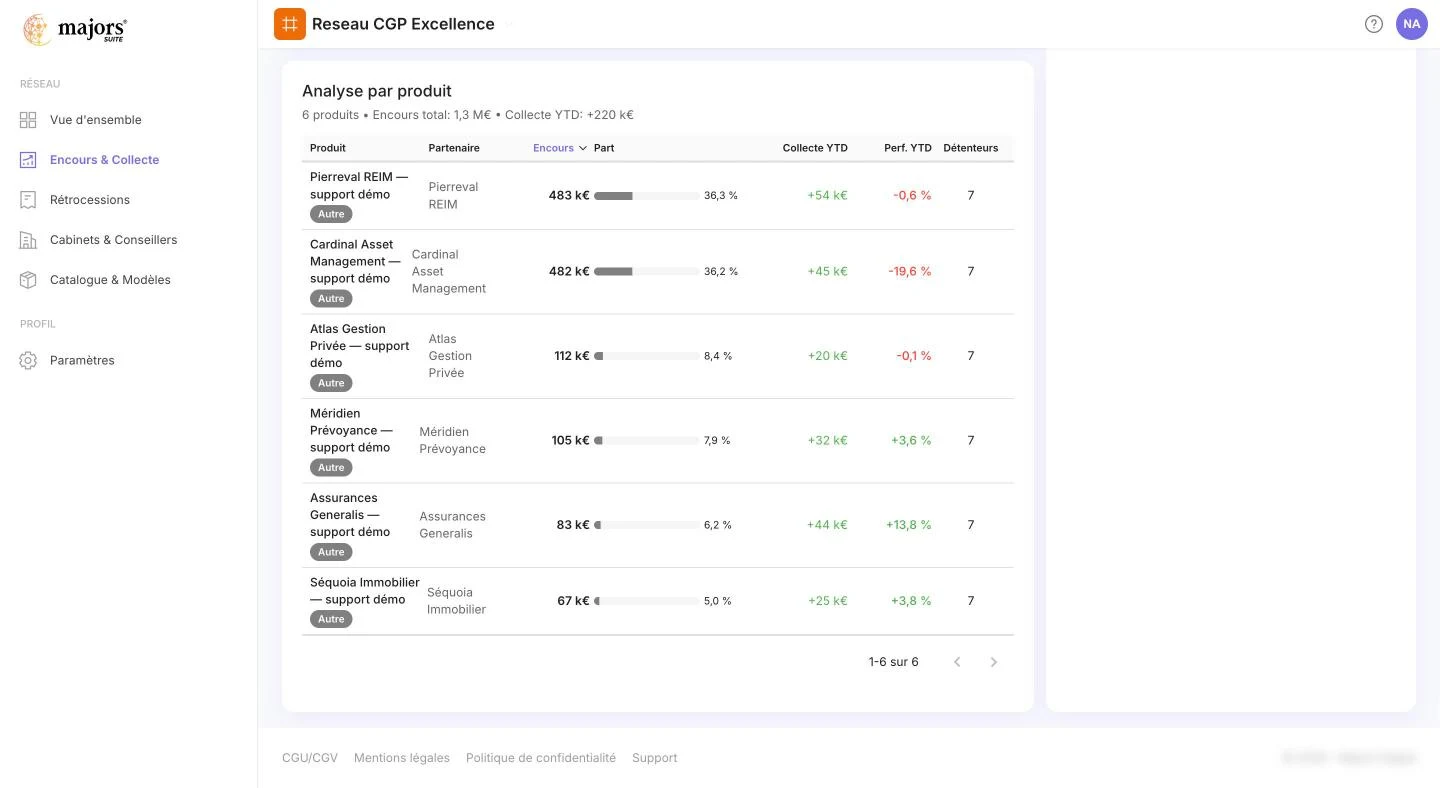Click Méridien Prévoyance — support démo product
The height and width of the screenshot is (788, 1440).
[351, 430]
